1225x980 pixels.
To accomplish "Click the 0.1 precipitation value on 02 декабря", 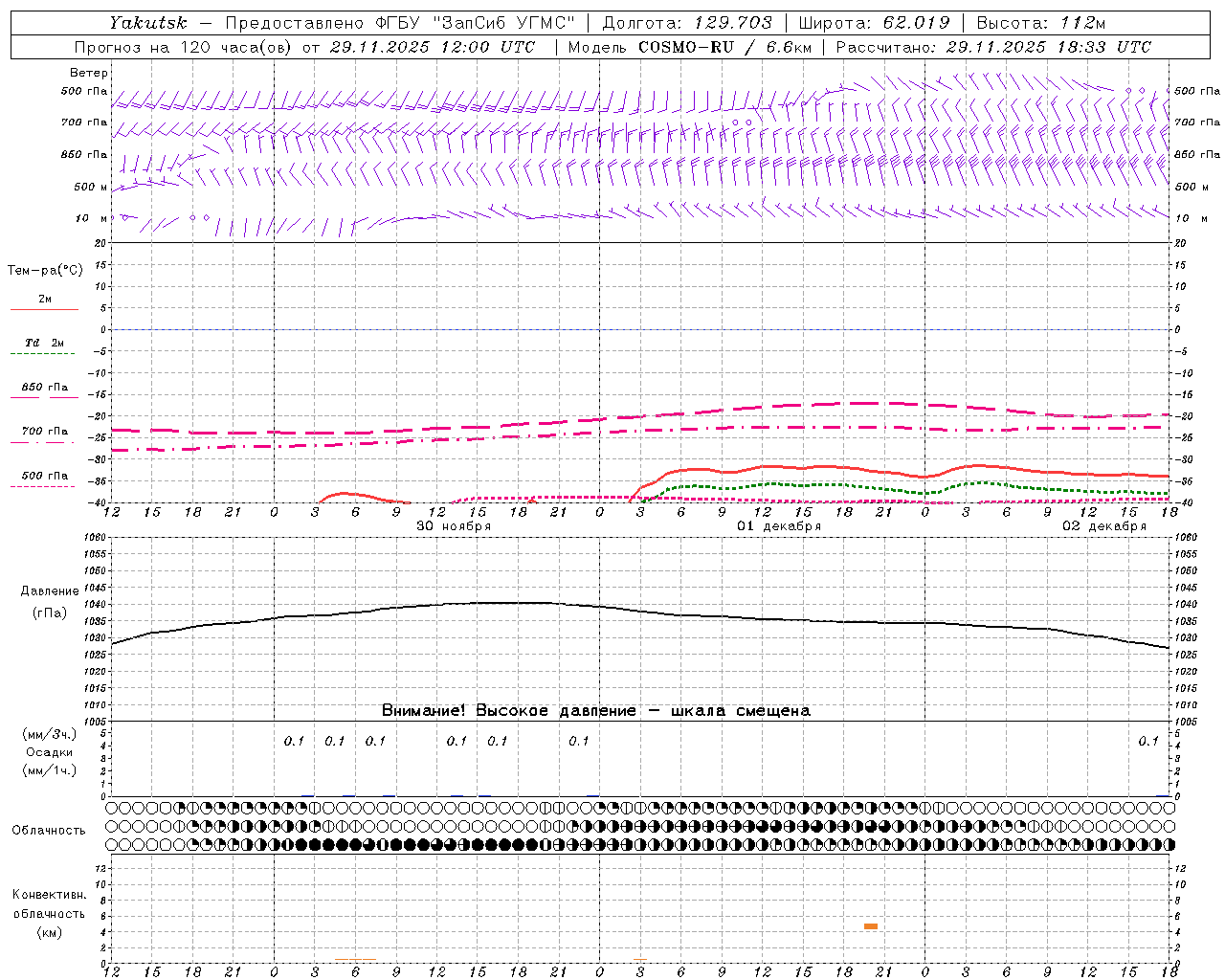I will coord(1148,742).
